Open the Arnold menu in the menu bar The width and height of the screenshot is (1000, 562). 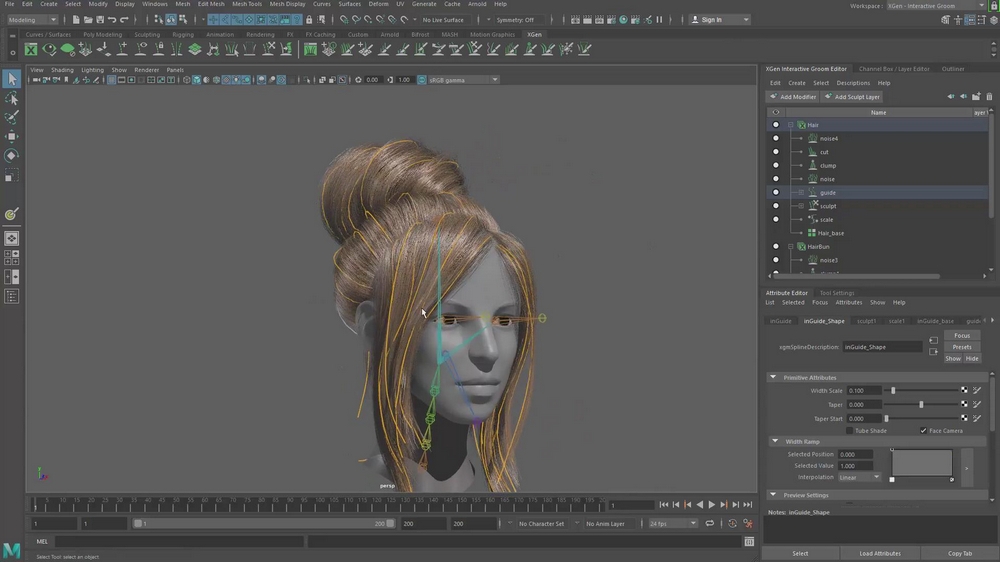point(477,4)
